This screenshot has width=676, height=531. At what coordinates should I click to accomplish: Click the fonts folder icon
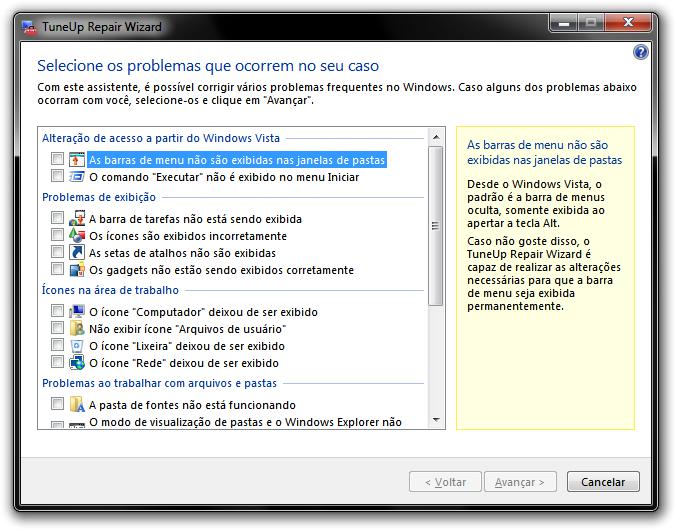click(77, 404)
